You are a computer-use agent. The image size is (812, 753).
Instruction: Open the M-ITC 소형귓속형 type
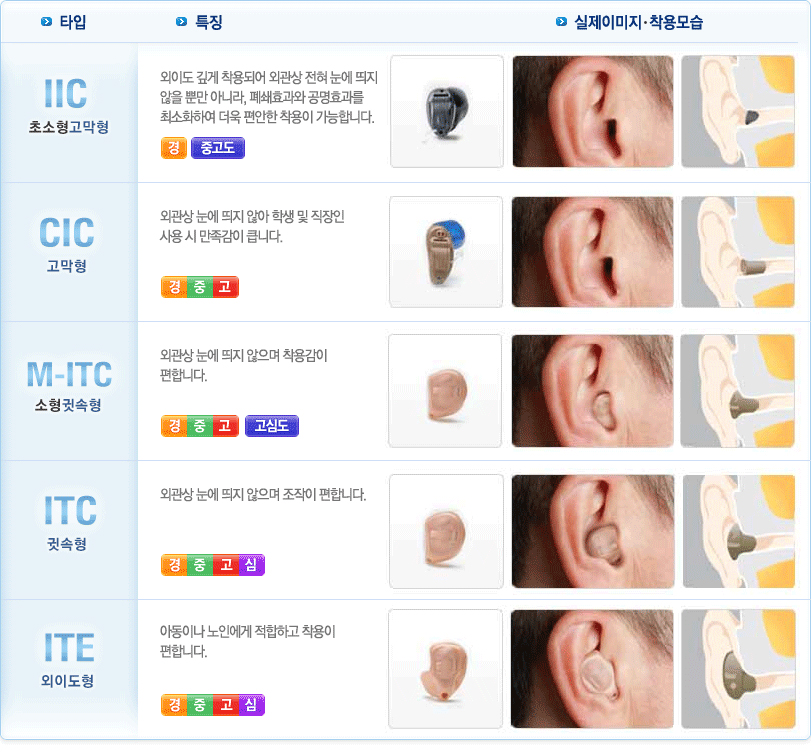[68, 386]
